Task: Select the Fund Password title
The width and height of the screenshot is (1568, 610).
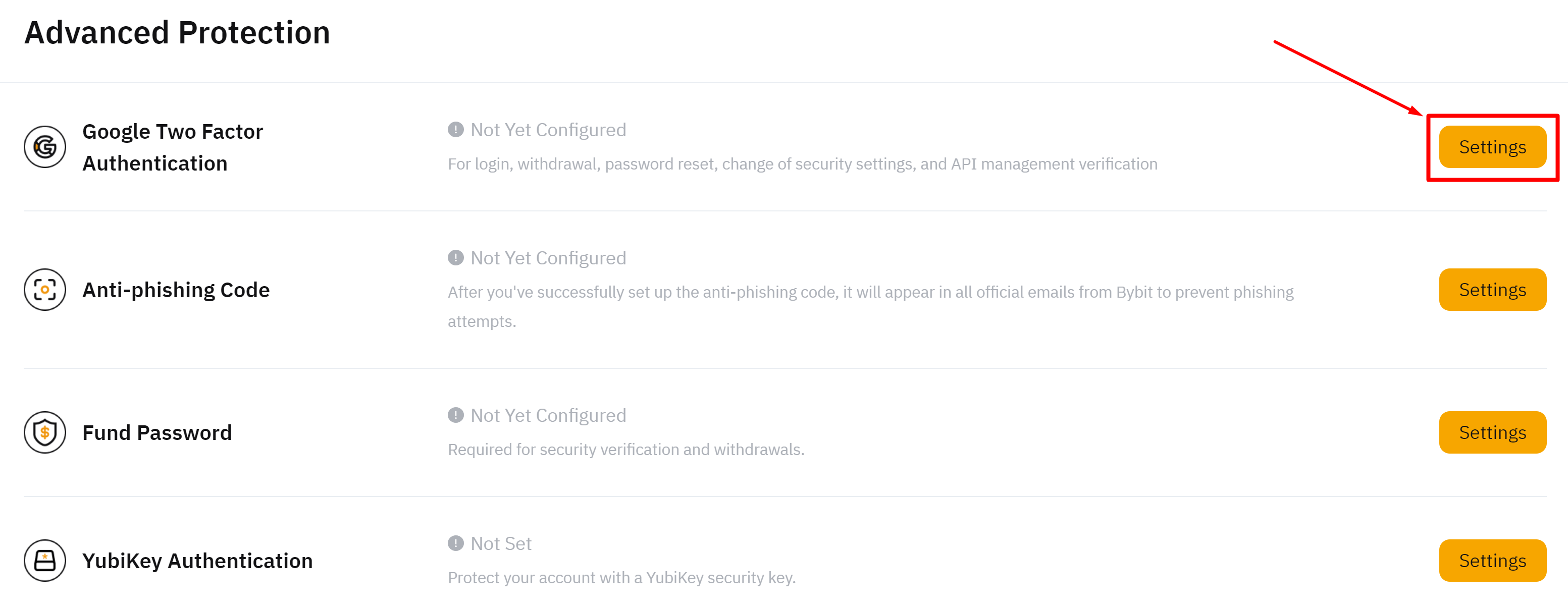Action: click(x=157, y=433)
